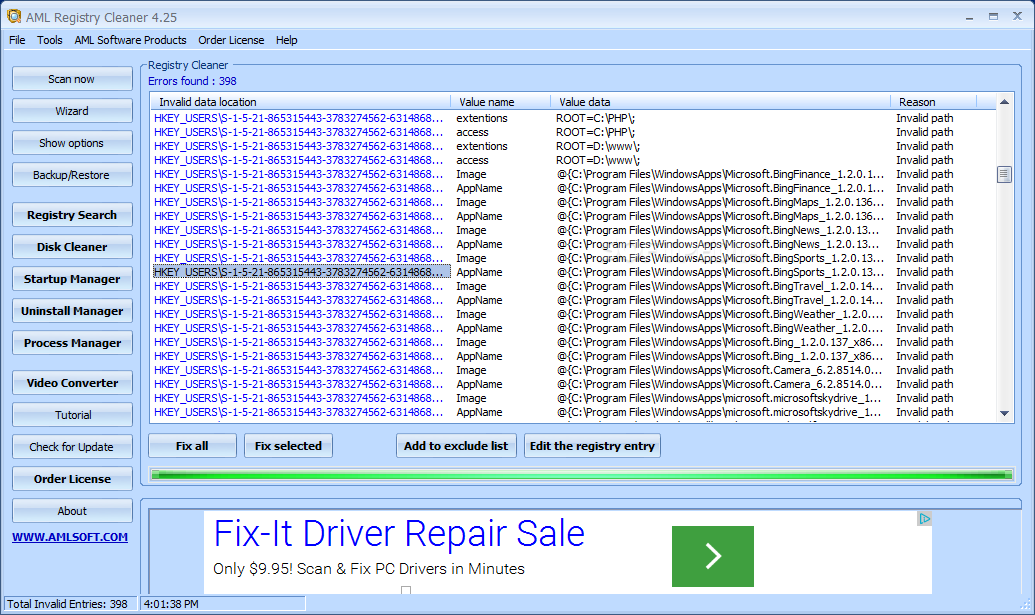Open the Process Manager
Viewport: 1035px width, 615px height.
pyautogui.click(x=72, y=343)
